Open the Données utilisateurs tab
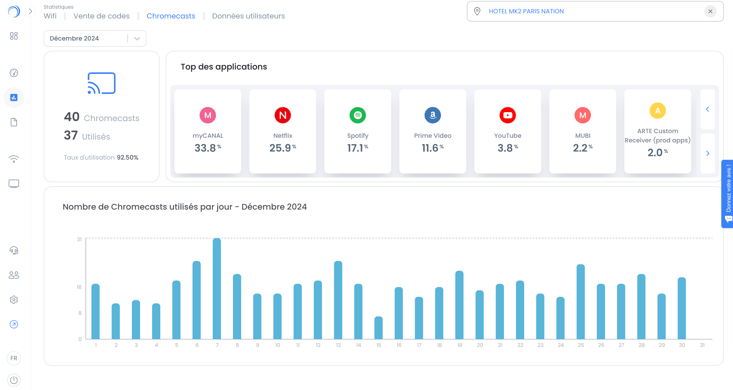Screen dimensions: 733x390 click(x=248, y=16)
